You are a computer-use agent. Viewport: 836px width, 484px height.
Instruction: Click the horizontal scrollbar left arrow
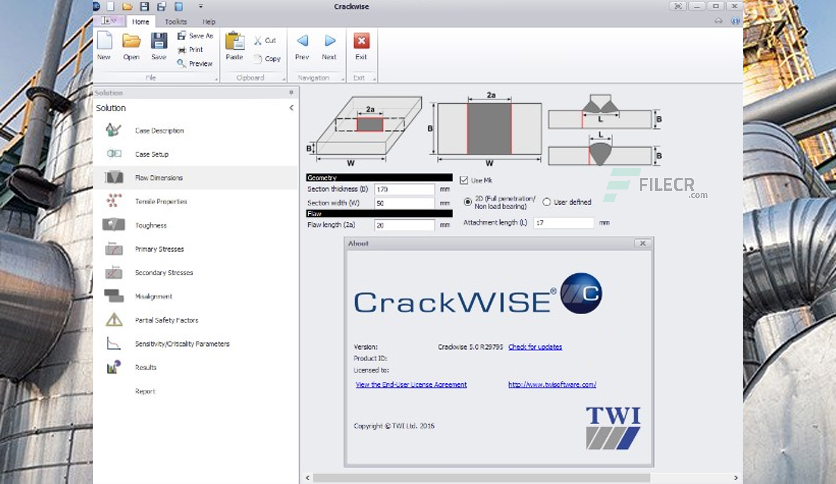pyautogui.click(x=308, y=478)
